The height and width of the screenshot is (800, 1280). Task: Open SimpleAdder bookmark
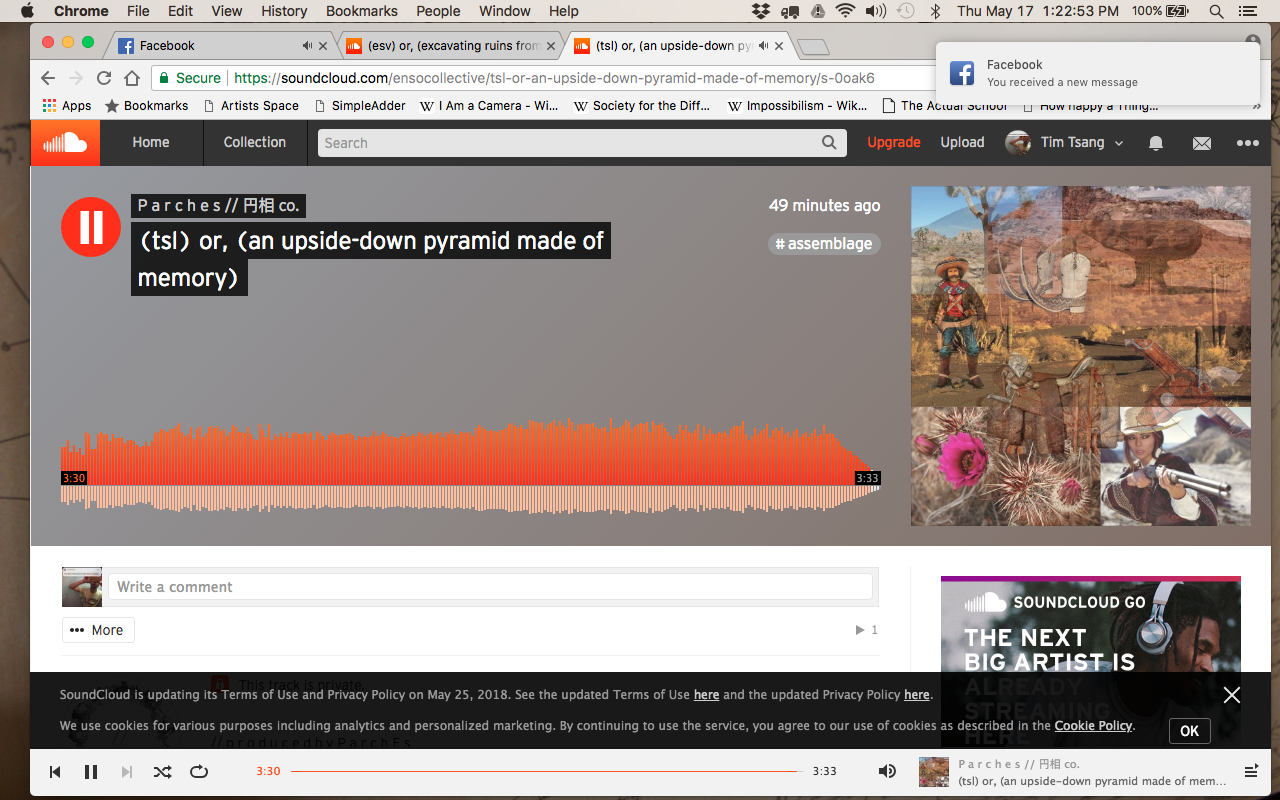click(360, 105)
